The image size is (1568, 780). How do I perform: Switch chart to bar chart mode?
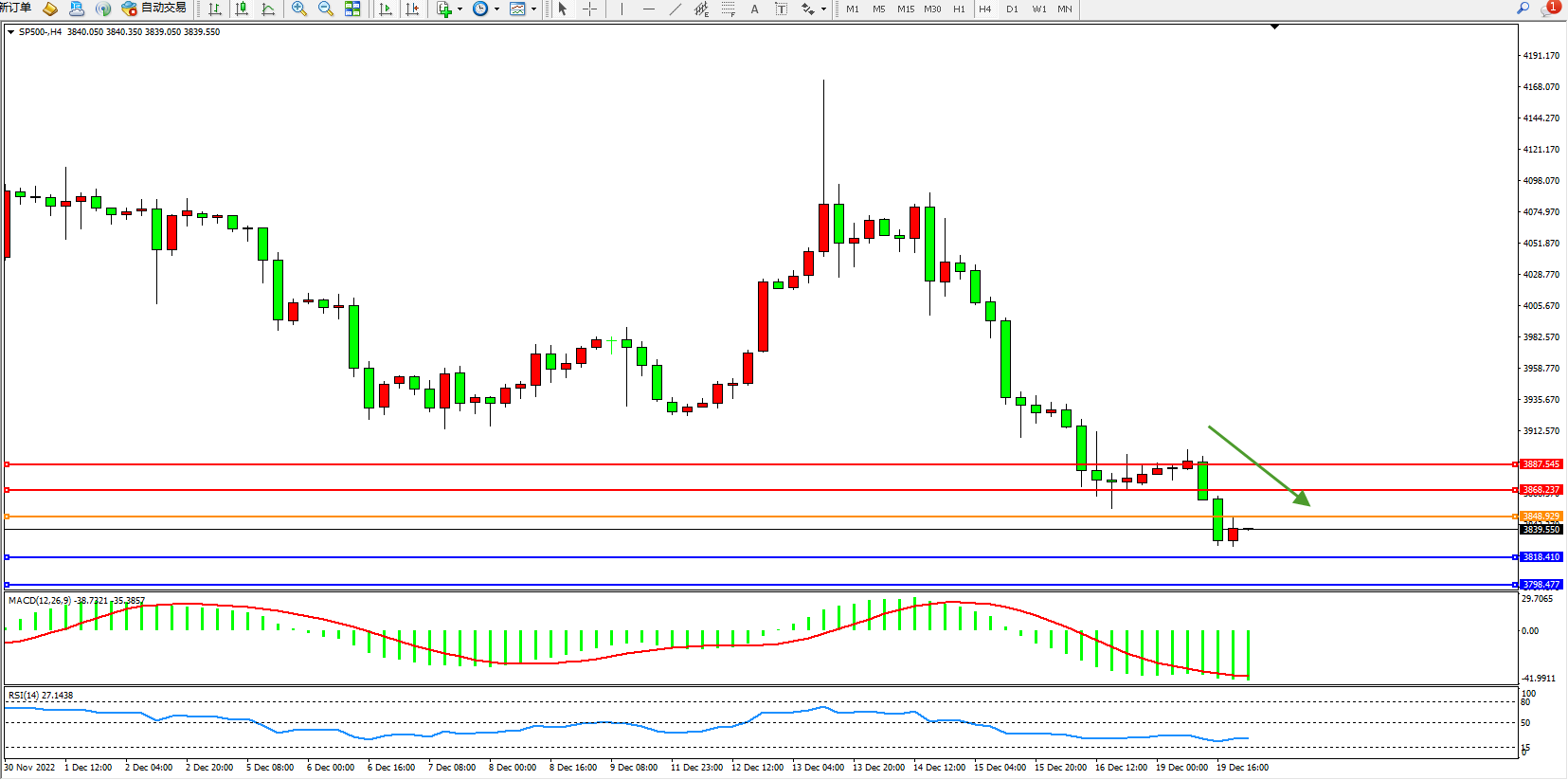tap(215, 9)
